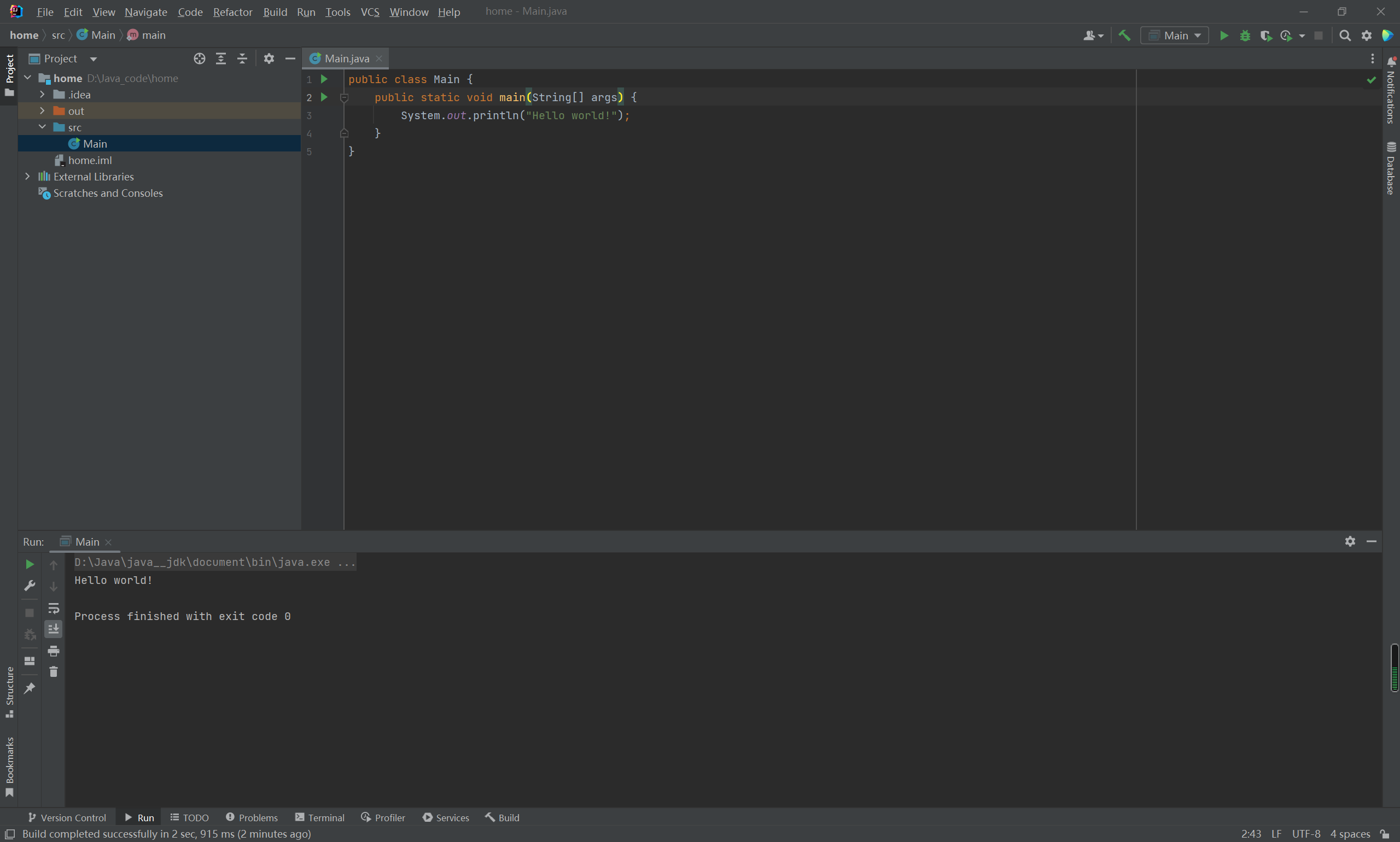1400x842 pixels.
Task: Click run gutter icon beside class Main
Action: (324, 79)
